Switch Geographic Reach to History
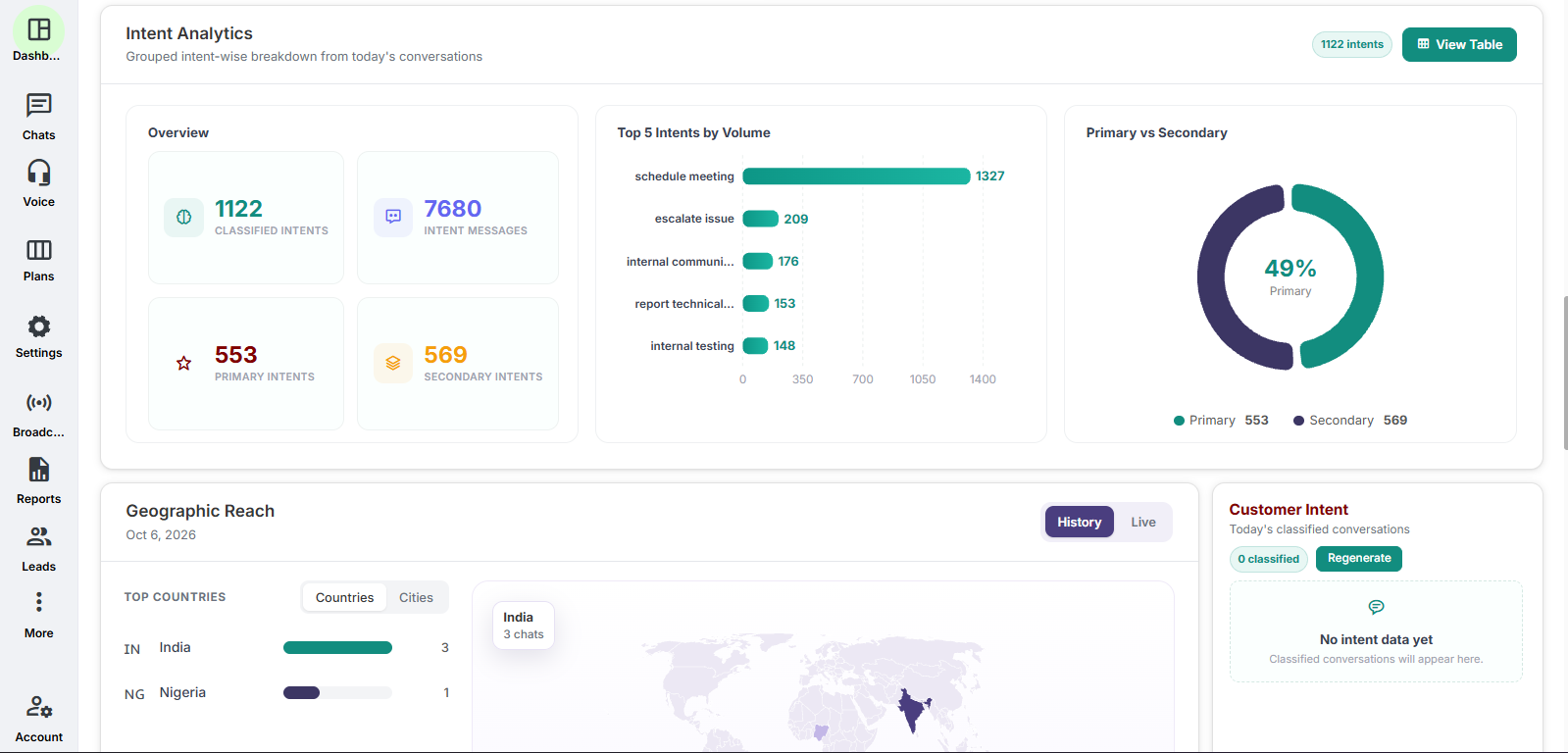This screenshot has width=1568, height=753. tap(1079, 523)
